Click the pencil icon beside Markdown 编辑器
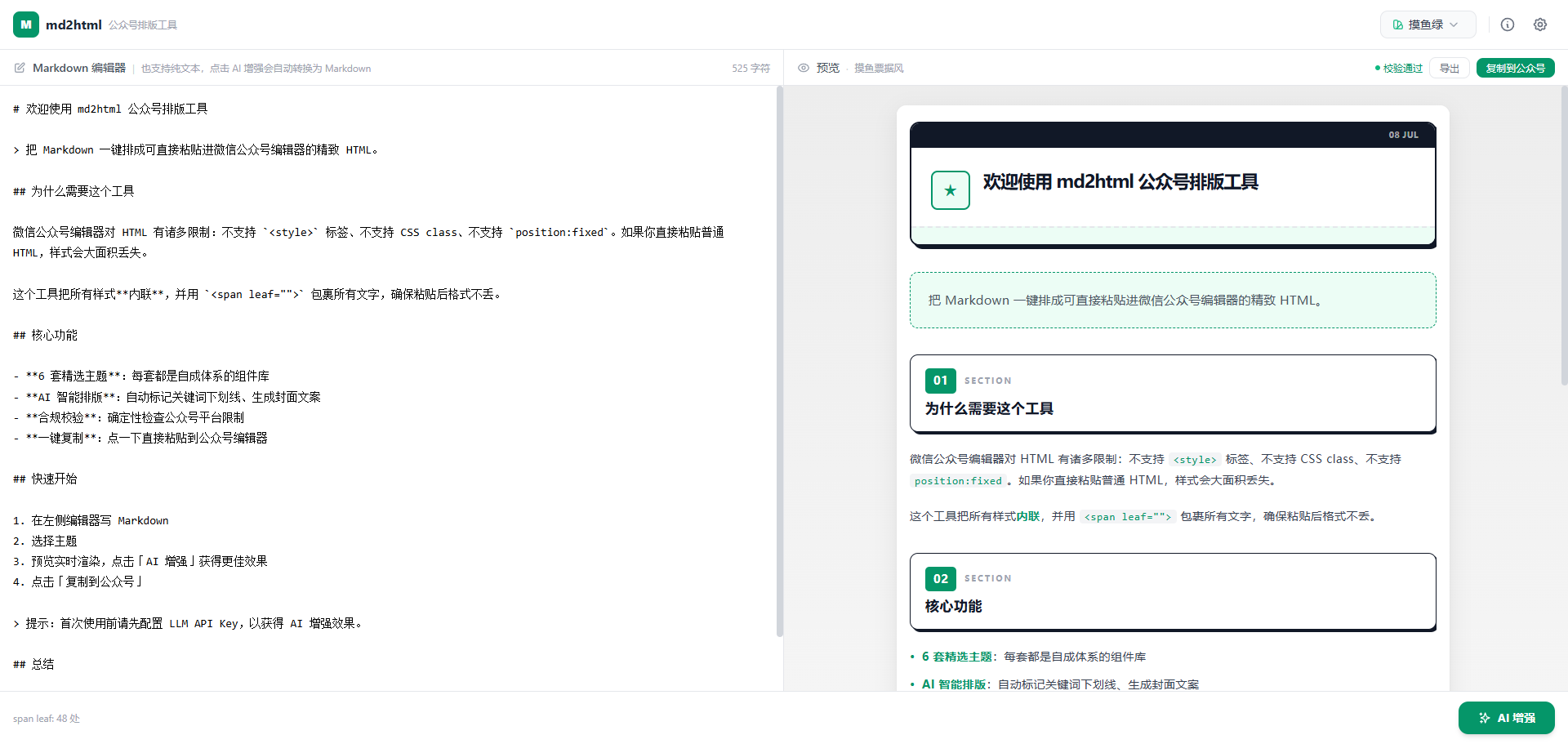 point(20,68)
